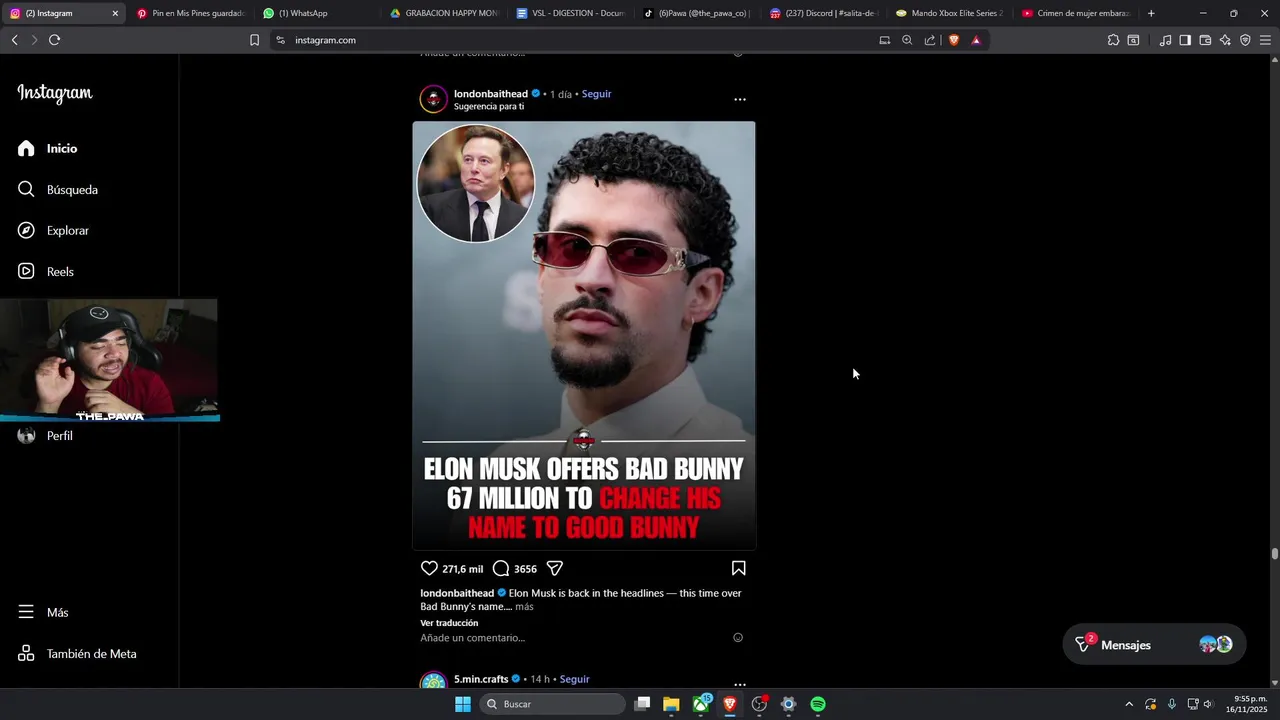Like the londonbaithead post with heart icon
The image size is (1280, 720).
[429, 568]
